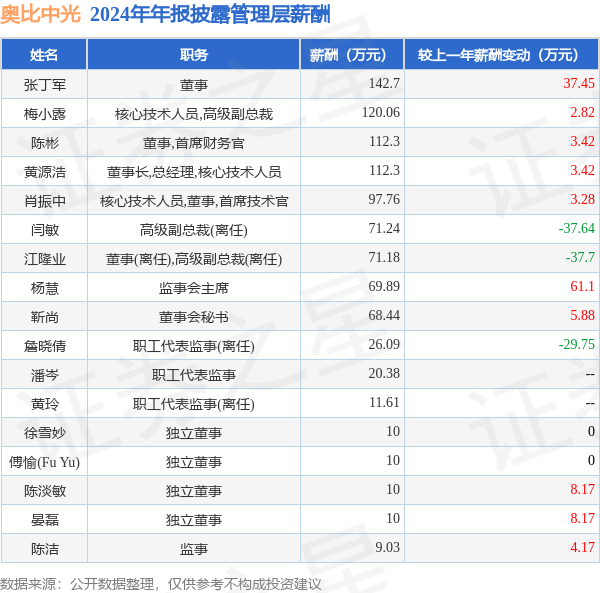Click the change value 2.82
Image resolution: width=600 pixels, height=593 pixels.
click(x=582, y=112)
